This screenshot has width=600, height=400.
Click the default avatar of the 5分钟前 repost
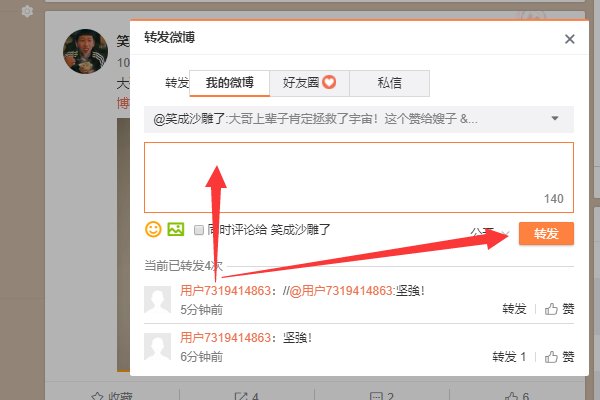pos(157,300)
